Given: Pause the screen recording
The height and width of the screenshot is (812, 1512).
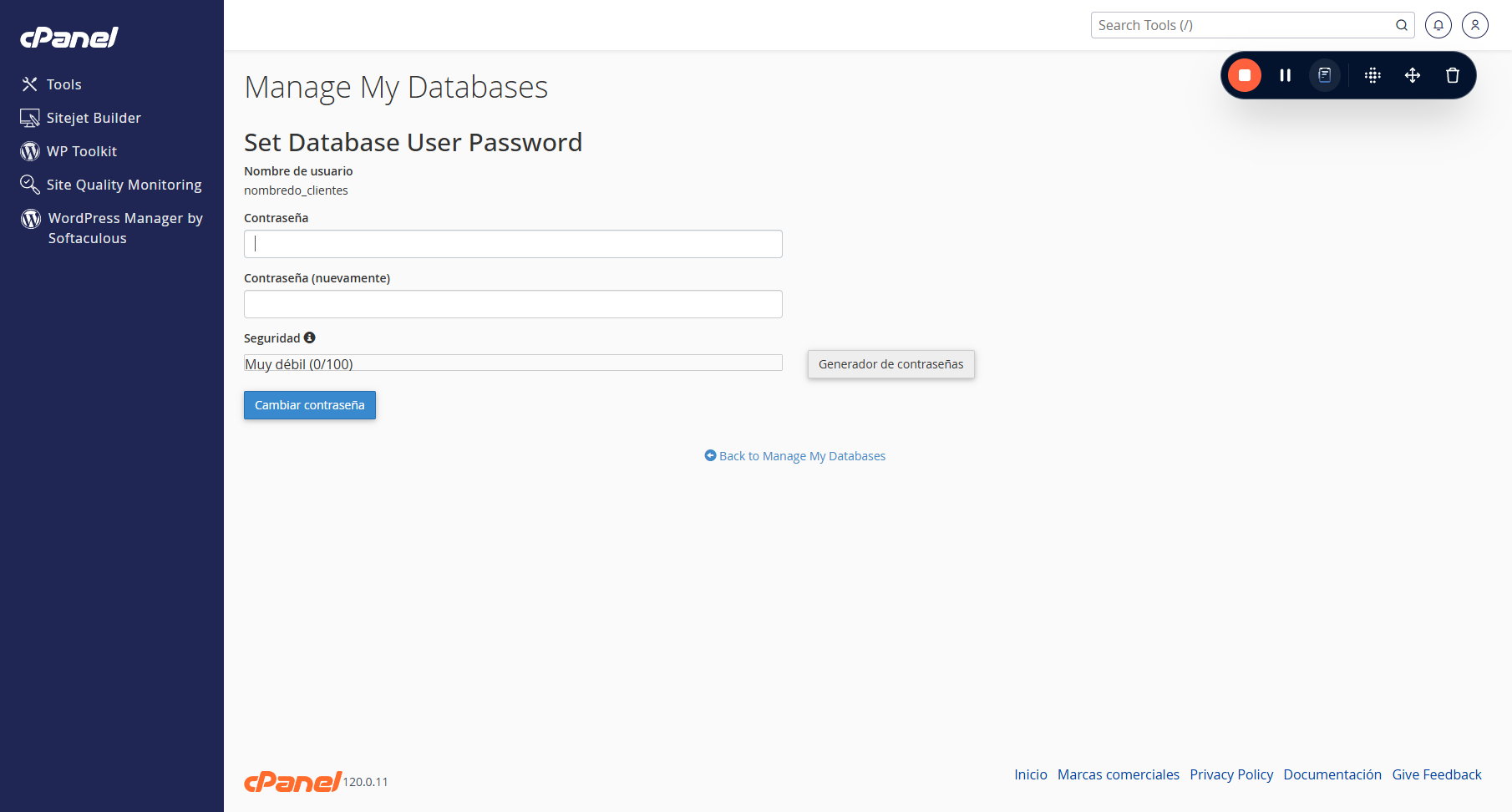Looking at the screenshot, I should coord(1286,75).
